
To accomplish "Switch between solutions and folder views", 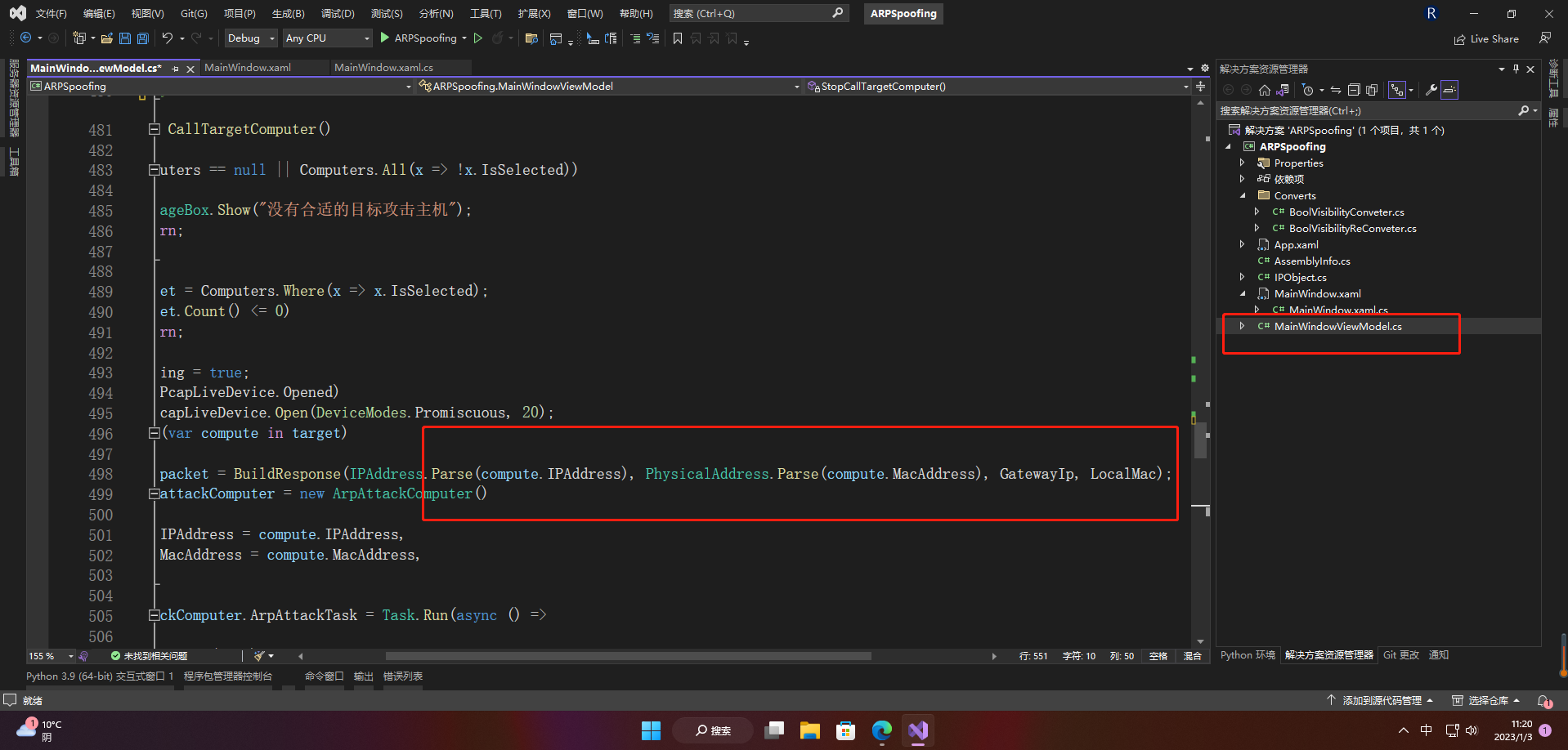I will (1283, 90).
